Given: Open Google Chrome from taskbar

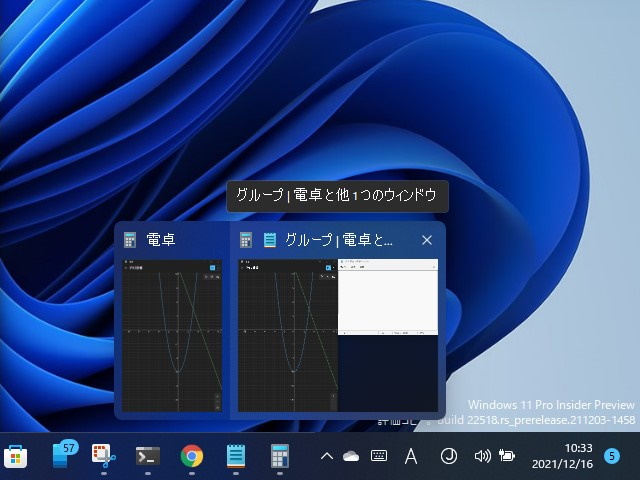Looking at the screenshot, I should tap(192, 456).
